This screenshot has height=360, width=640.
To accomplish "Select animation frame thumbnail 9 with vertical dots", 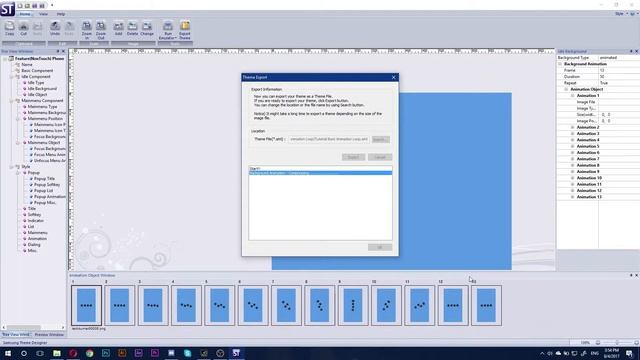I will click(353, 305).
